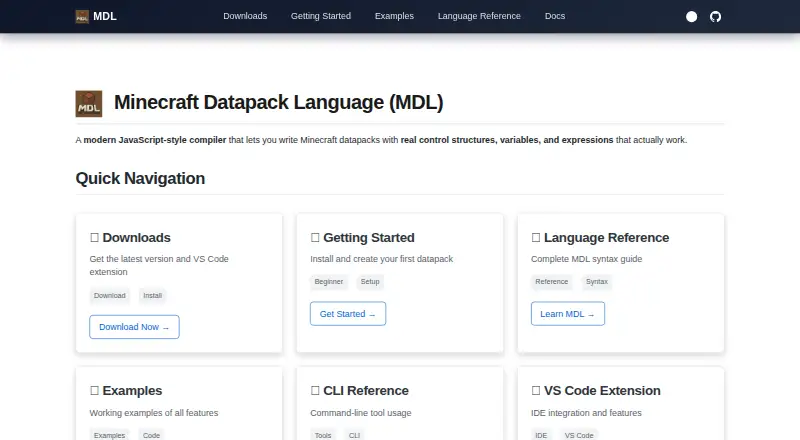800x440 pixels.
Task: Select the Syntax tag
Action: 597,282
